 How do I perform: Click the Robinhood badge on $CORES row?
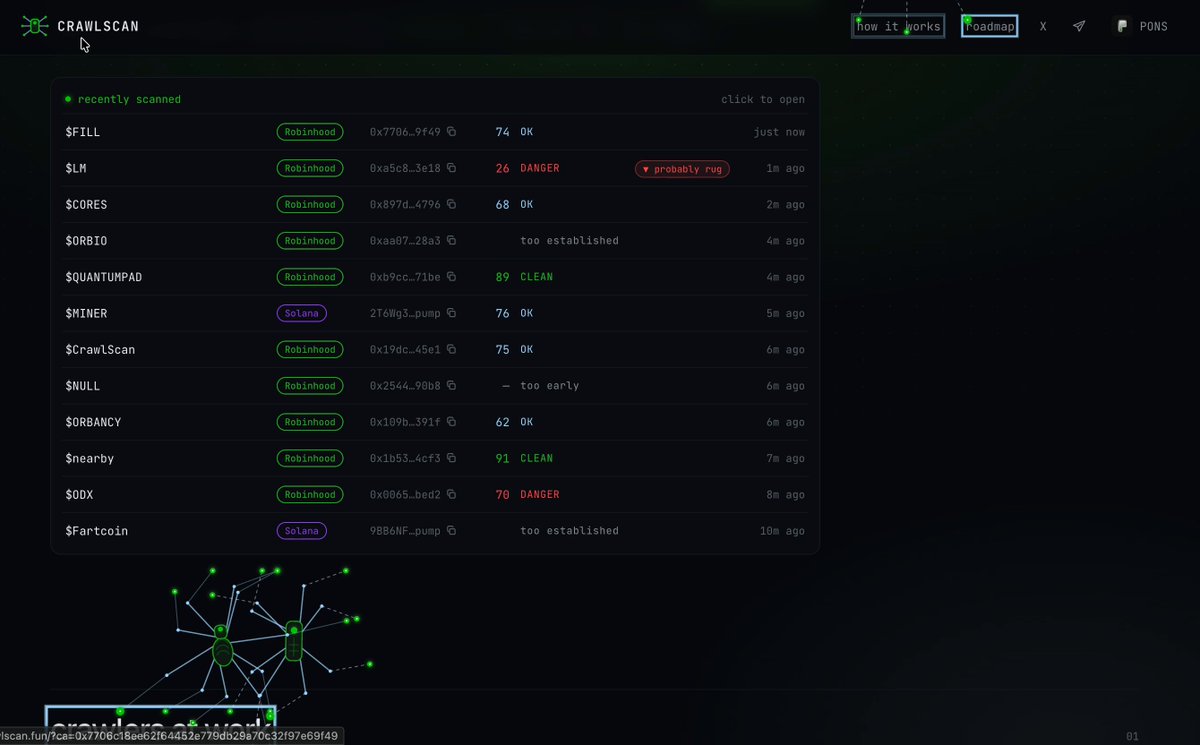[310, 204]
